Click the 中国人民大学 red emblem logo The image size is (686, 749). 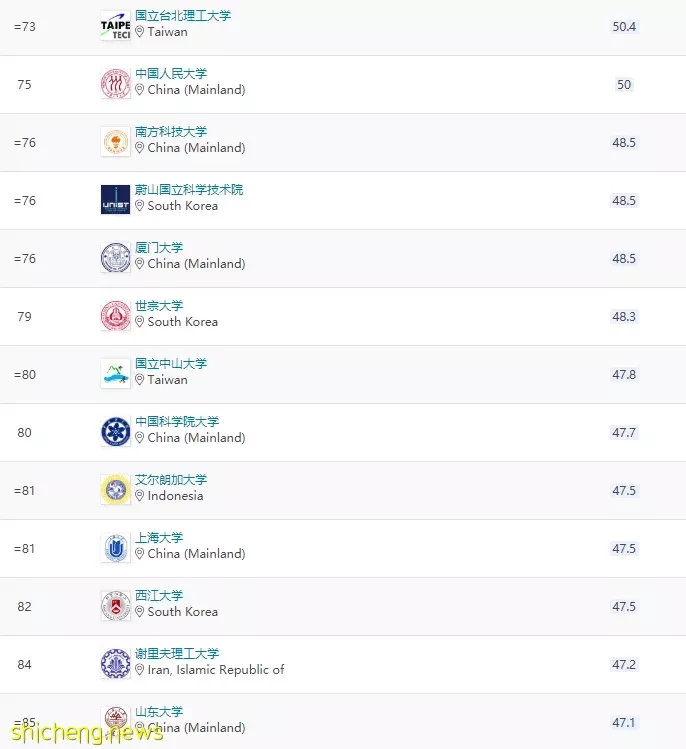click(116, 84)
